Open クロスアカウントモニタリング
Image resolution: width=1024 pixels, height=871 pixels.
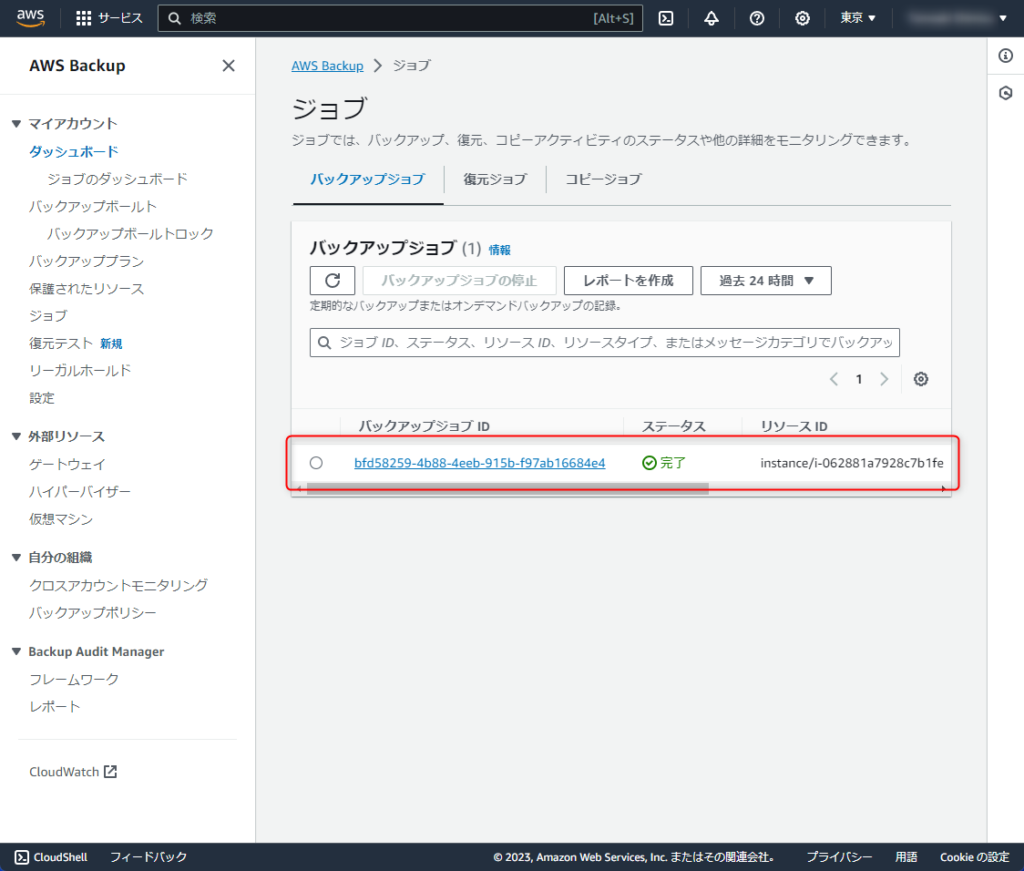(x=118, y=585)
